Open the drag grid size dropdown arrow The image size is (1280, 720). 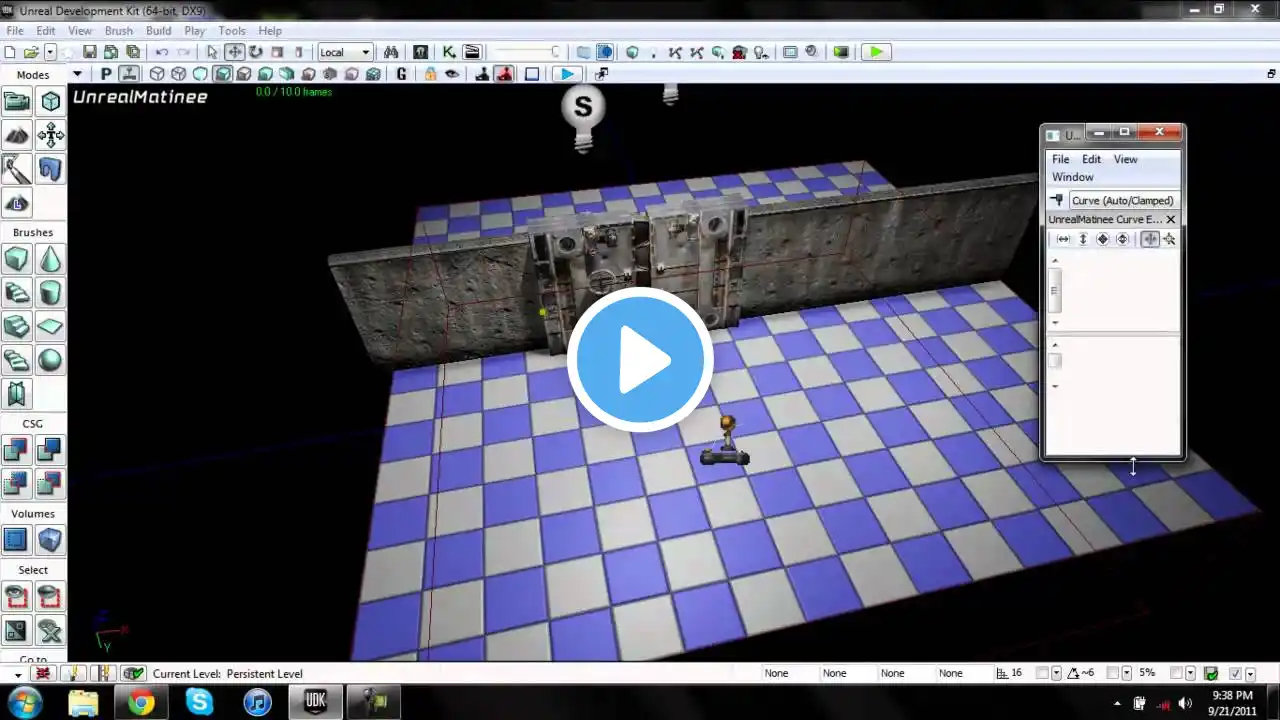tap(1055, 674)
